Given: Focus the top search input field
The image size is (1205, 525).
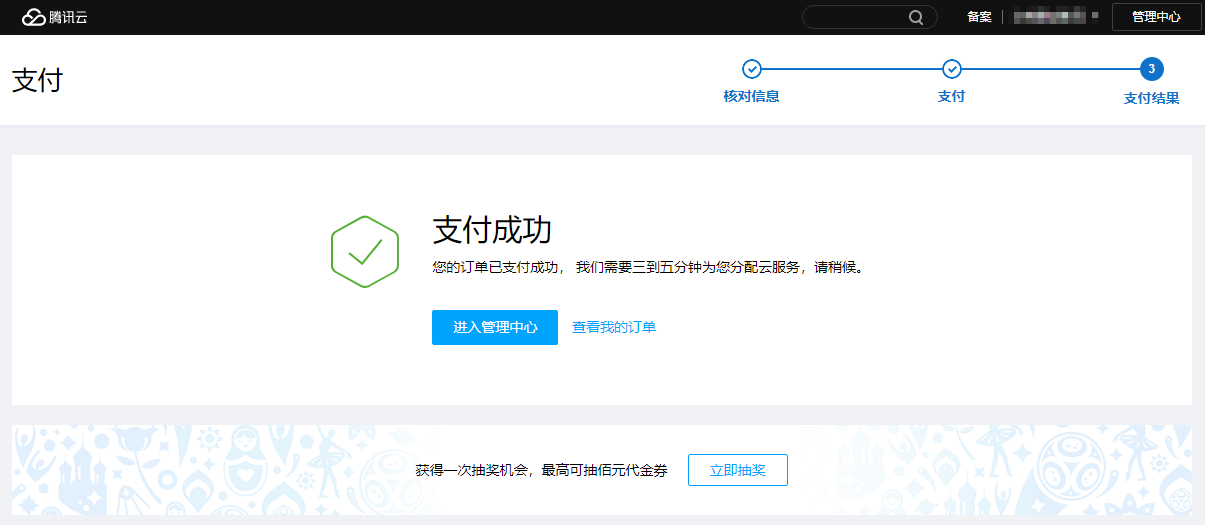Looking at the screenshot, I should (x=855, y=17).
